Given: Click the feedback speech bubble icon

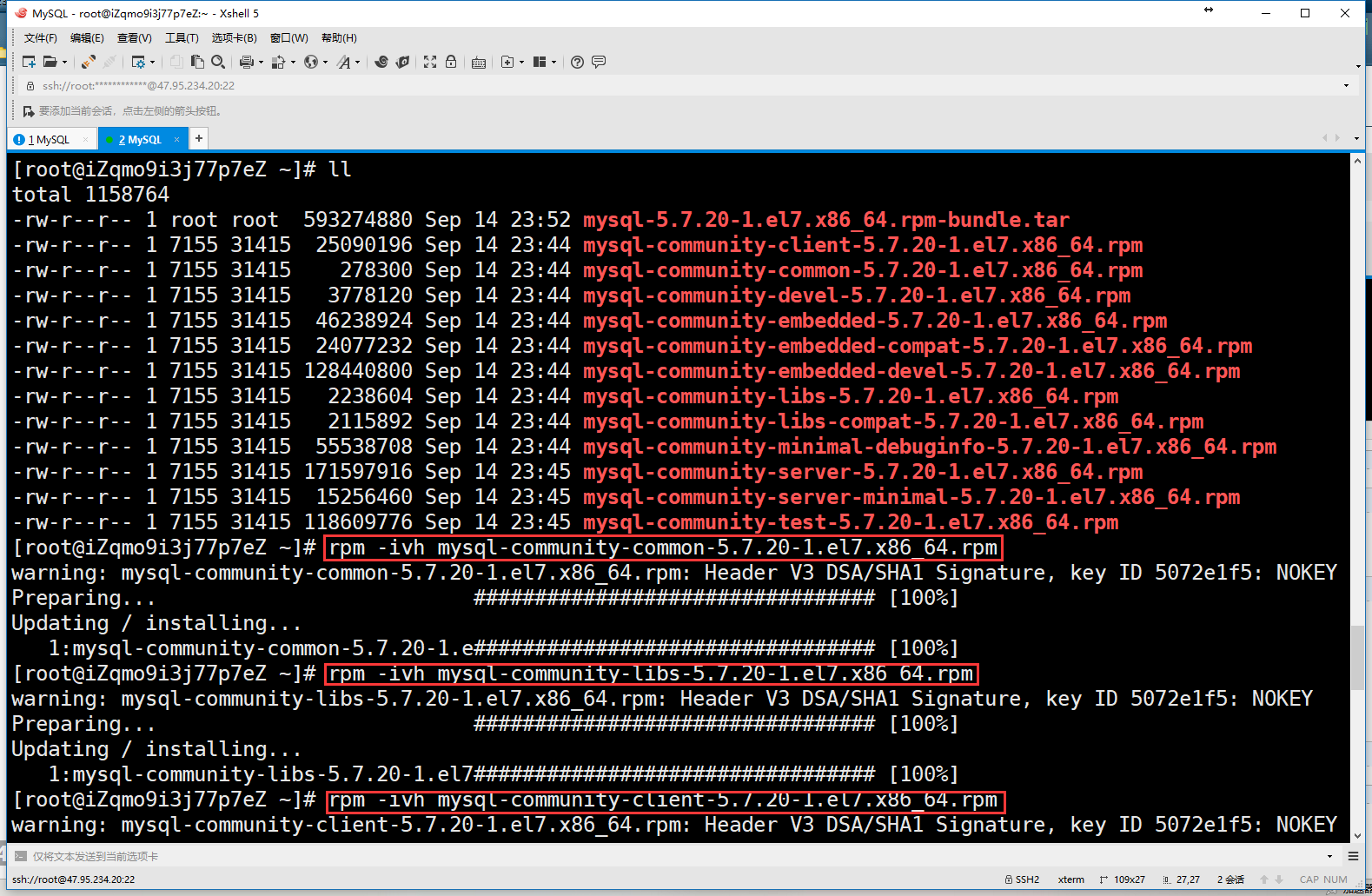Looking at the screenshot, I should pyautogui.click(x=599, y=62).
